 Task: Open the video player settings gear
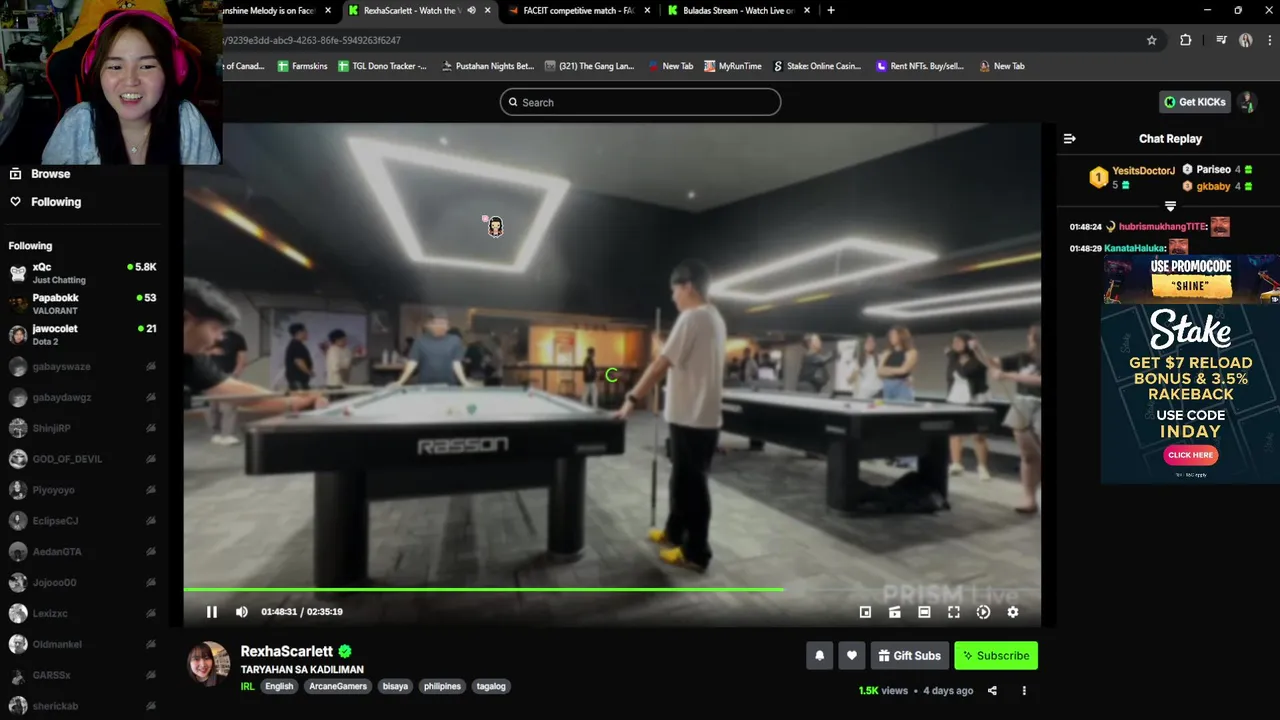tap(1013, 612)
